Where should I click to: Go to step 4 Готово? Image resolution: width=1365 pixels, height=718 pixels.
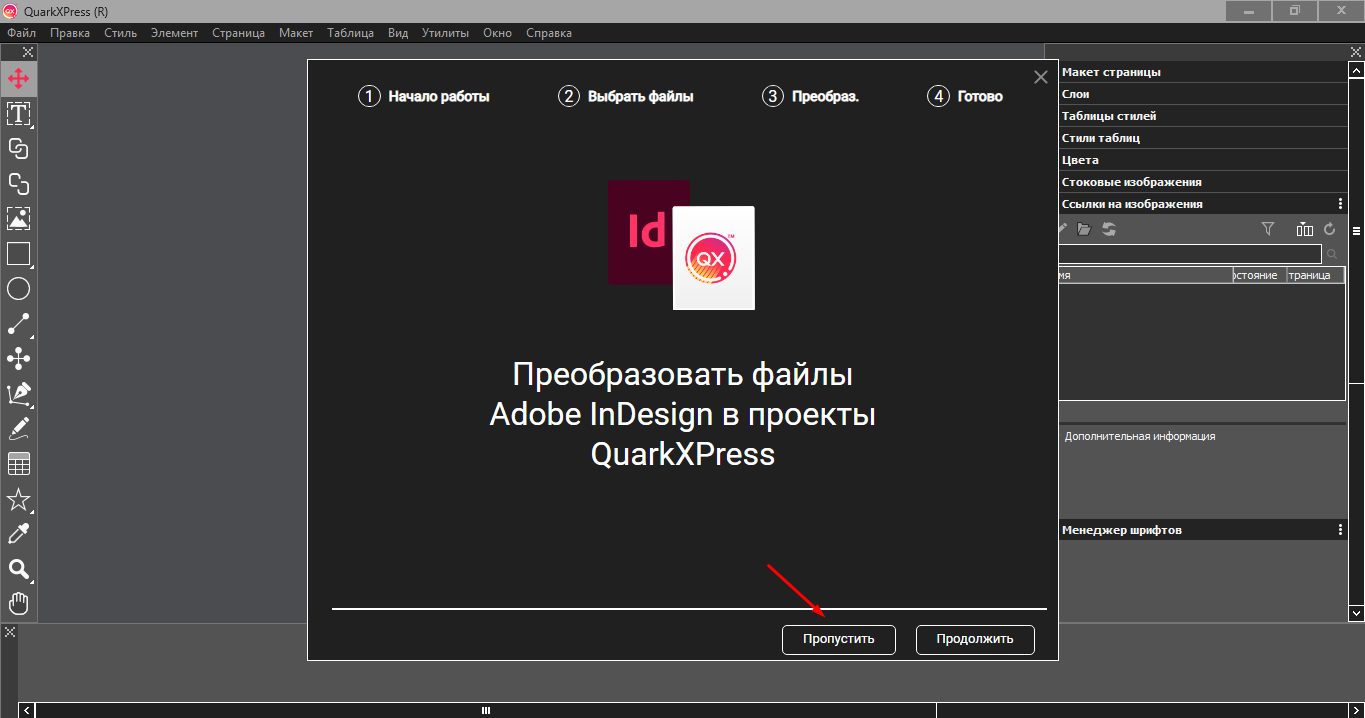[965, 96]
